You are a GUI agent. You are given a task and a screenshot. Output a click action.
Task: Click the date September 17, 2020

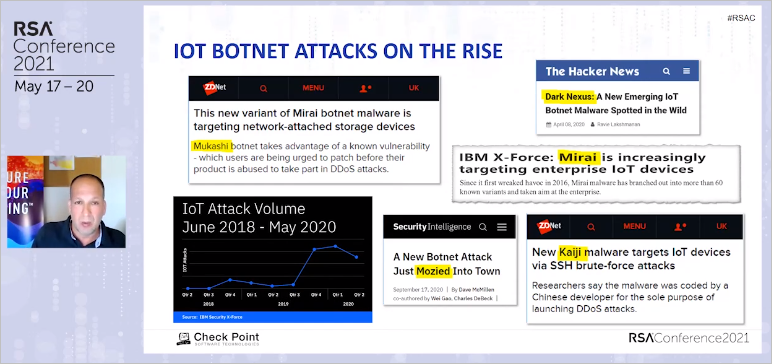pos(418,290)
